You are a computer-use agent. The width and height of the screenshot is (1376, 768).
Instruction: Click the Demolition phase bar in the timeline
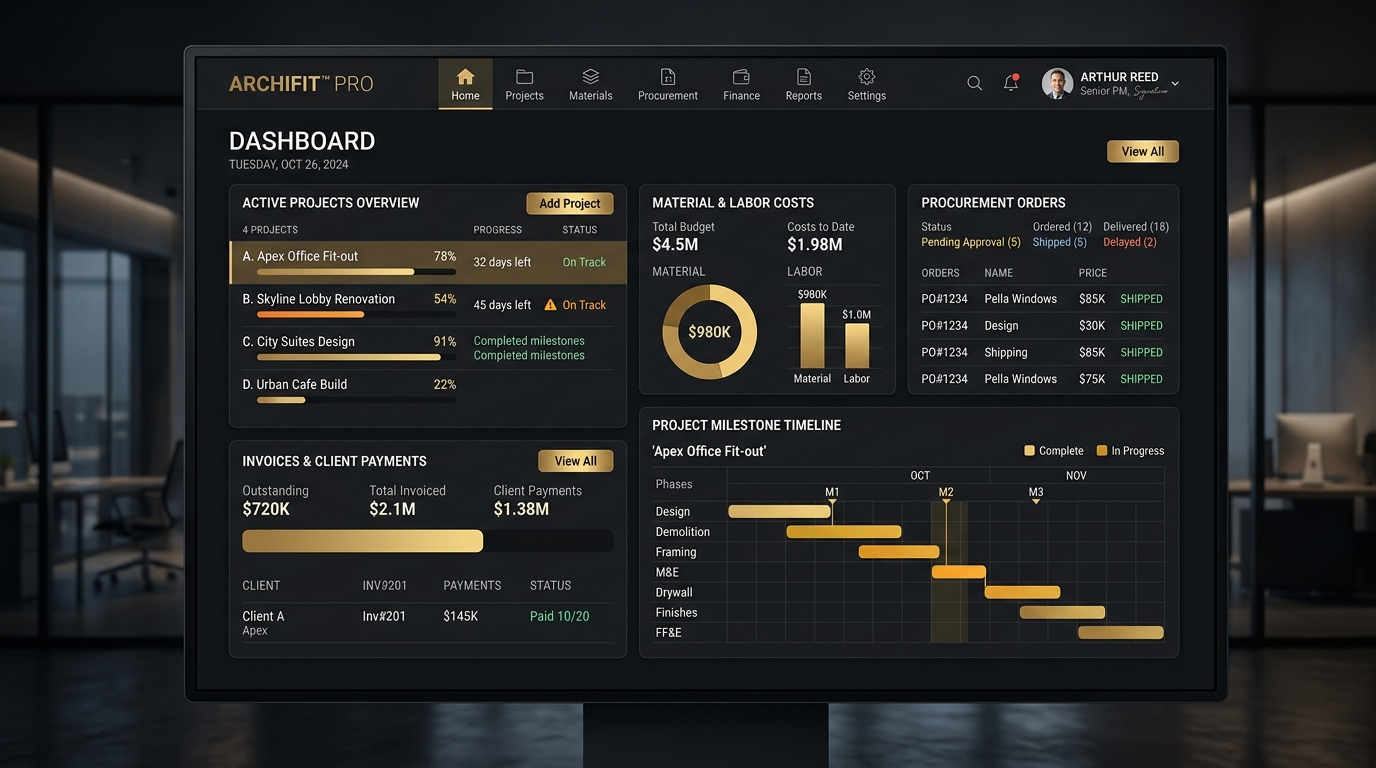(844, 532)
